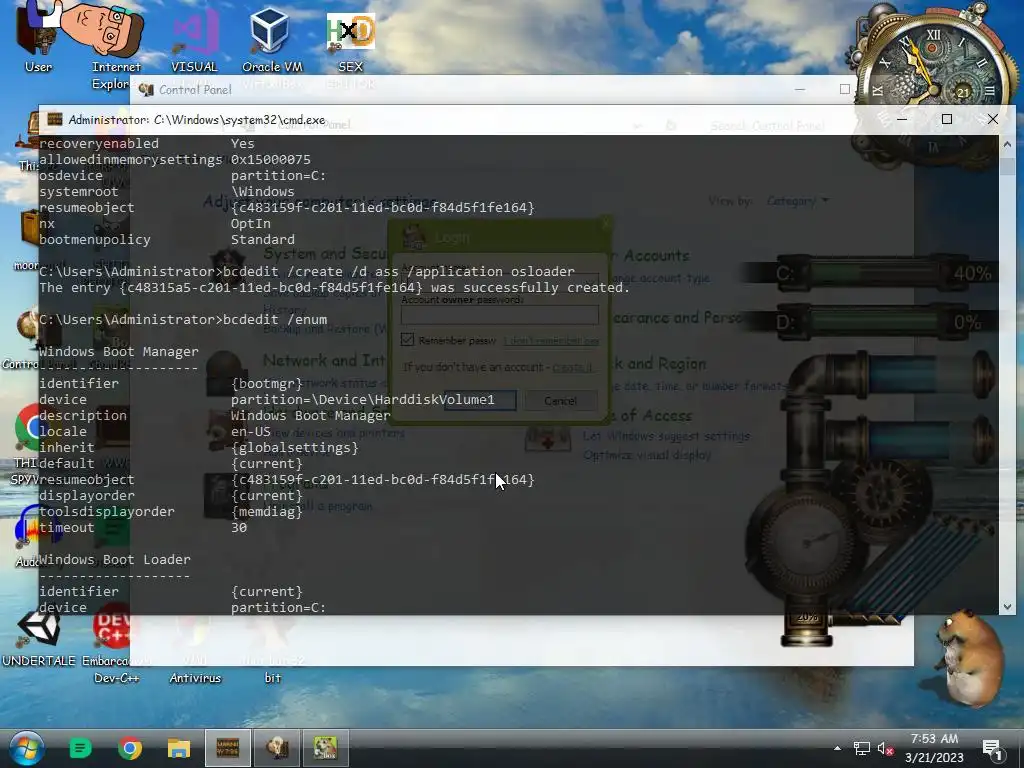Click the highlighted OK button in Login dialog
This screenshot has width=1024, height=768.
point(480,400)
